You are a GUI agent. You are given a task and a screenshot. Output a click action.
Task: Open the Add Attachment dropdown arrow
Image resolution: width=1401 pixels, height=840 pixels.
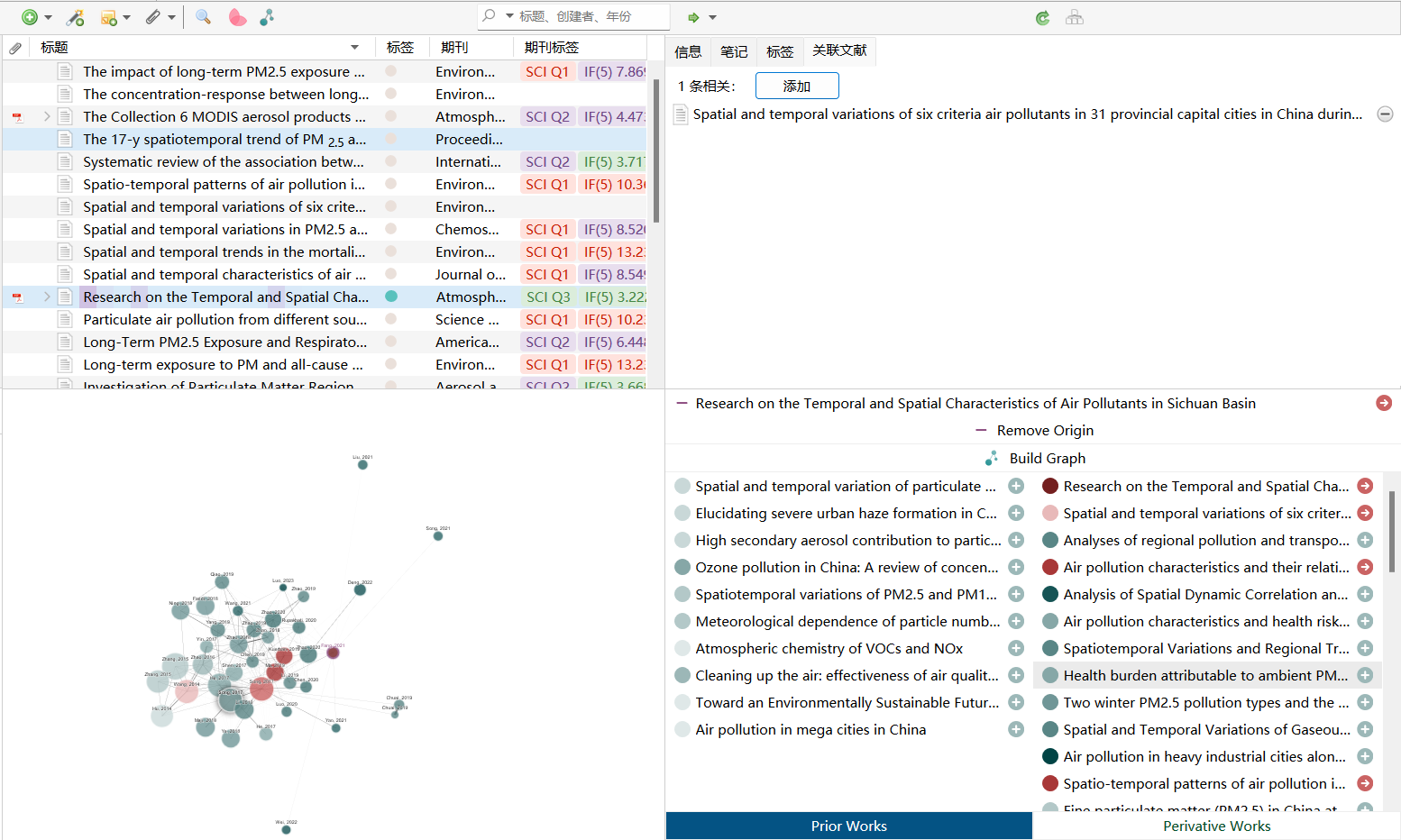click(x=171, y=18)
